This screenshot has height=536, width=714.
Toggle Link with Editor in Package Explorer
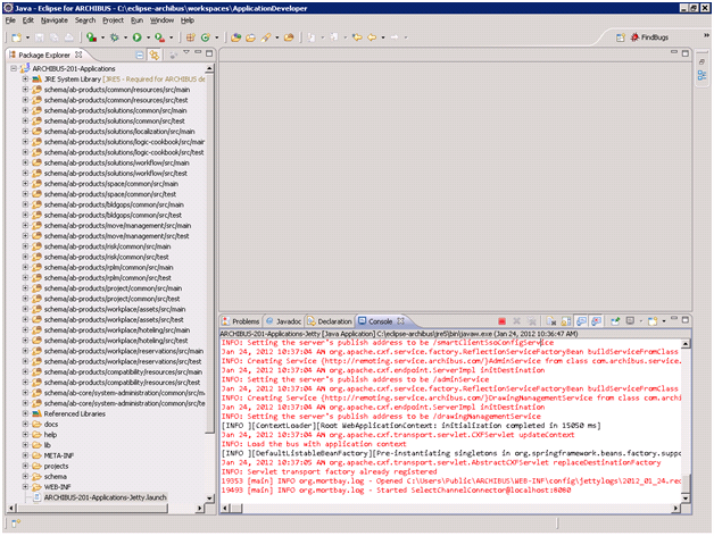(x=155, y=55)
